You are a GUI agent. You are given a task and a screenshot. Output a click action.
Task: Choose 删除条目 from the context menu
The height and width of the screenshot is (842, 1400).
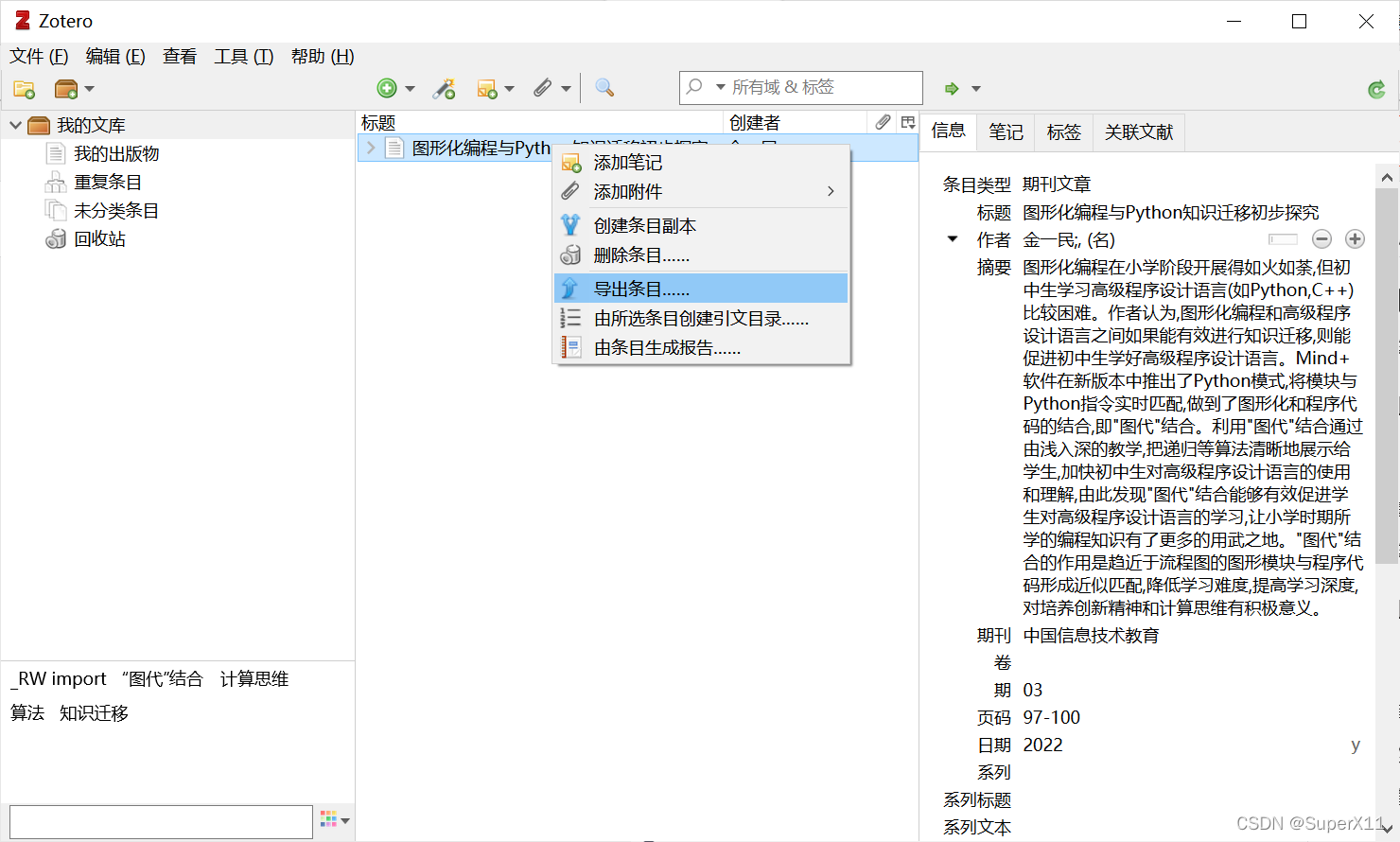(701, 254)
